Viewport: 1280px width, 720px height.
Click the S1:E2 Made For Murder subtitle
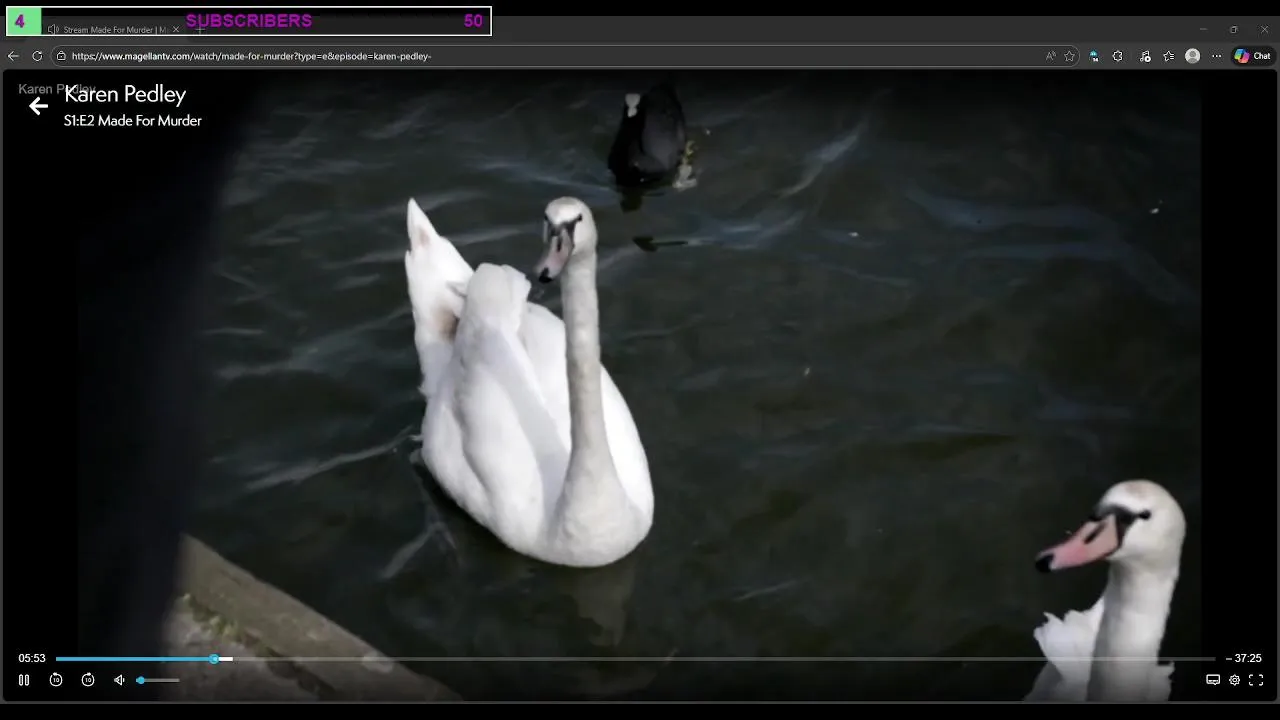133,121
